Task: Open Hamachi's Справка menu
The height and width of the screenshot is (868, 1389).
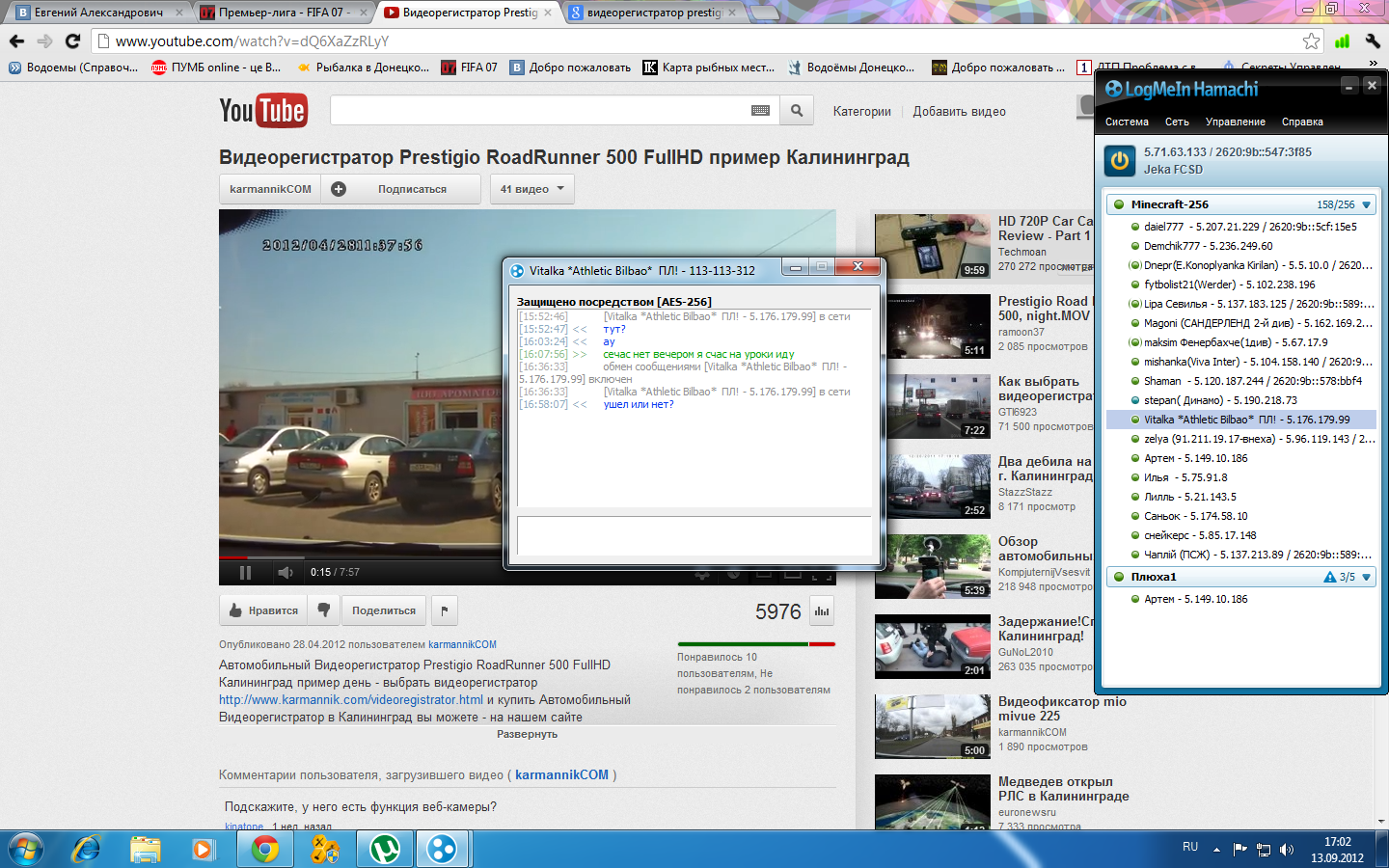Action: tap(1302, 122)
